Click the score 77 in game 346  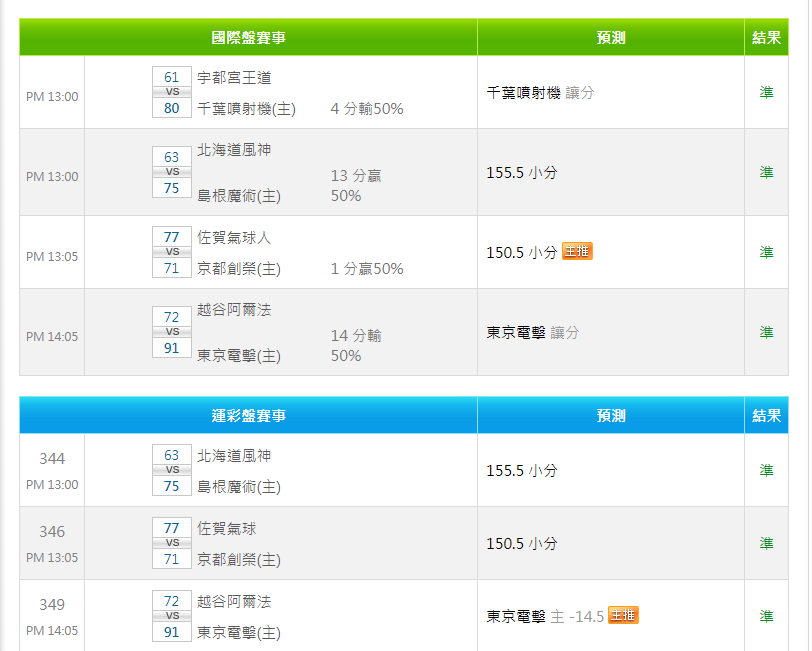tap(172, 528)
